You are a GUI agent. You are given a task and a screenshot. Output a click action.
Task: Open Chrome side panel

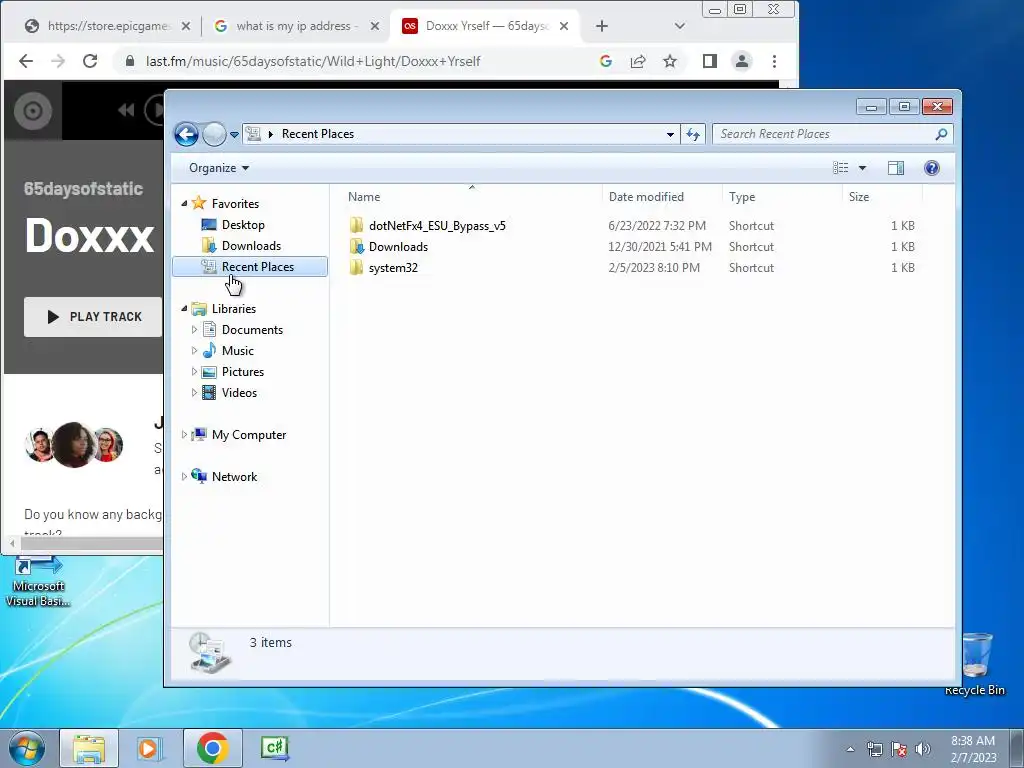pyautogui.click(x=710, y=61)
